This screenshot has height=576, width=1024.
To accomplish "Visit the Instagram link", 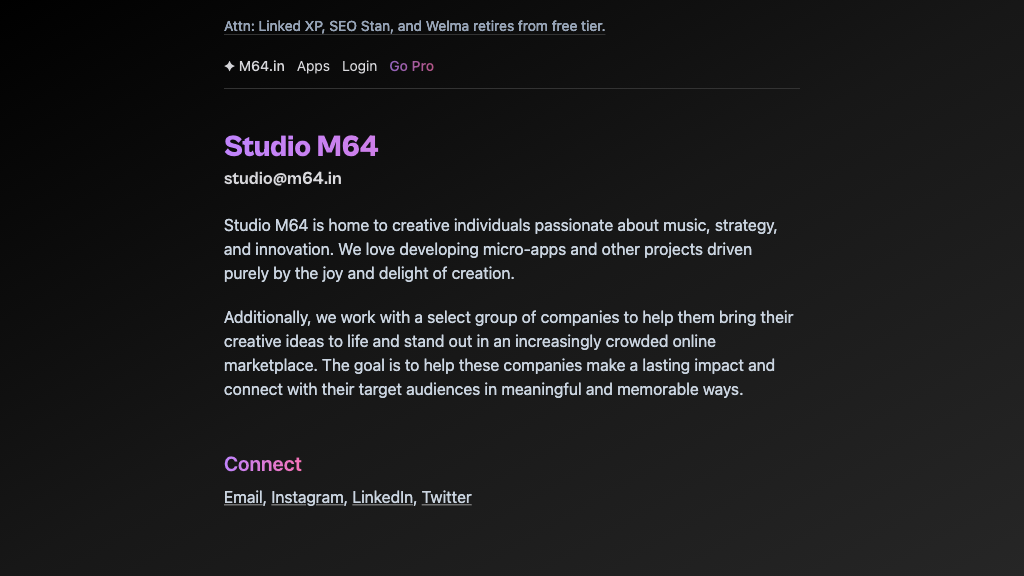I will [307, 498].
